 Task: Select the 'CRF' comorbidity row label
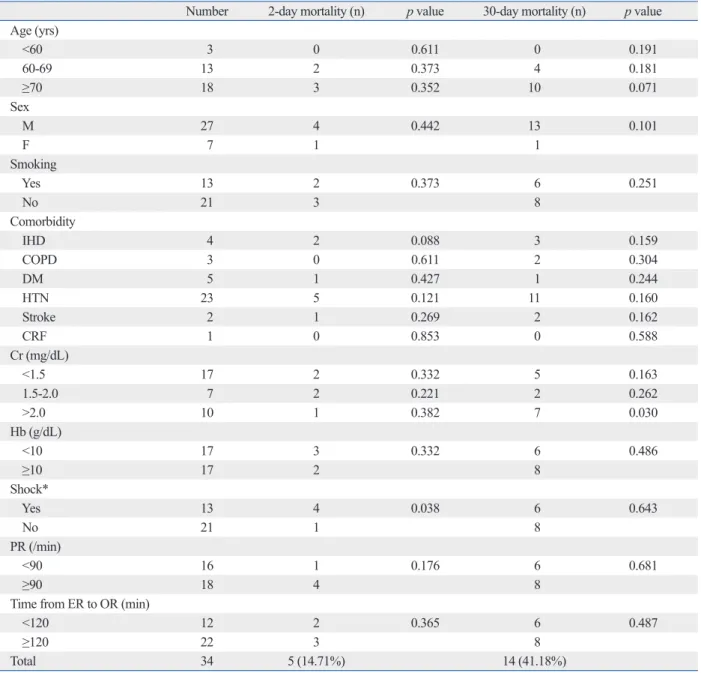(34, 336)
